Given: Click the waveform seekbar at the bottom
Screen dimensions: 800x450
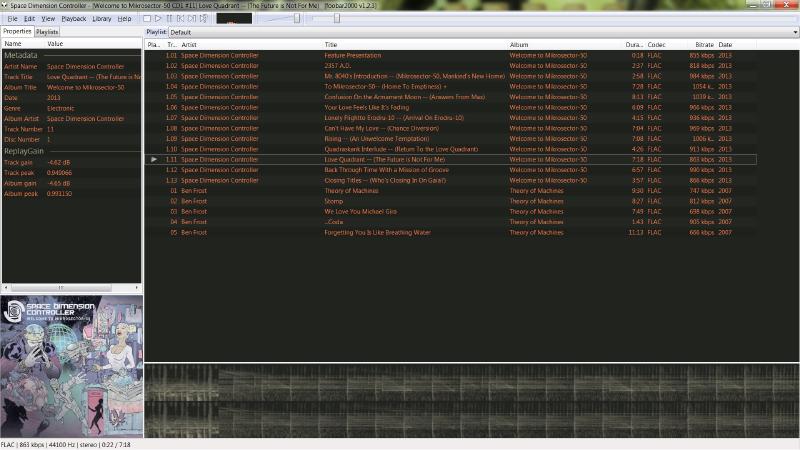Looking at the screenshot, I should tap(471, 401).
